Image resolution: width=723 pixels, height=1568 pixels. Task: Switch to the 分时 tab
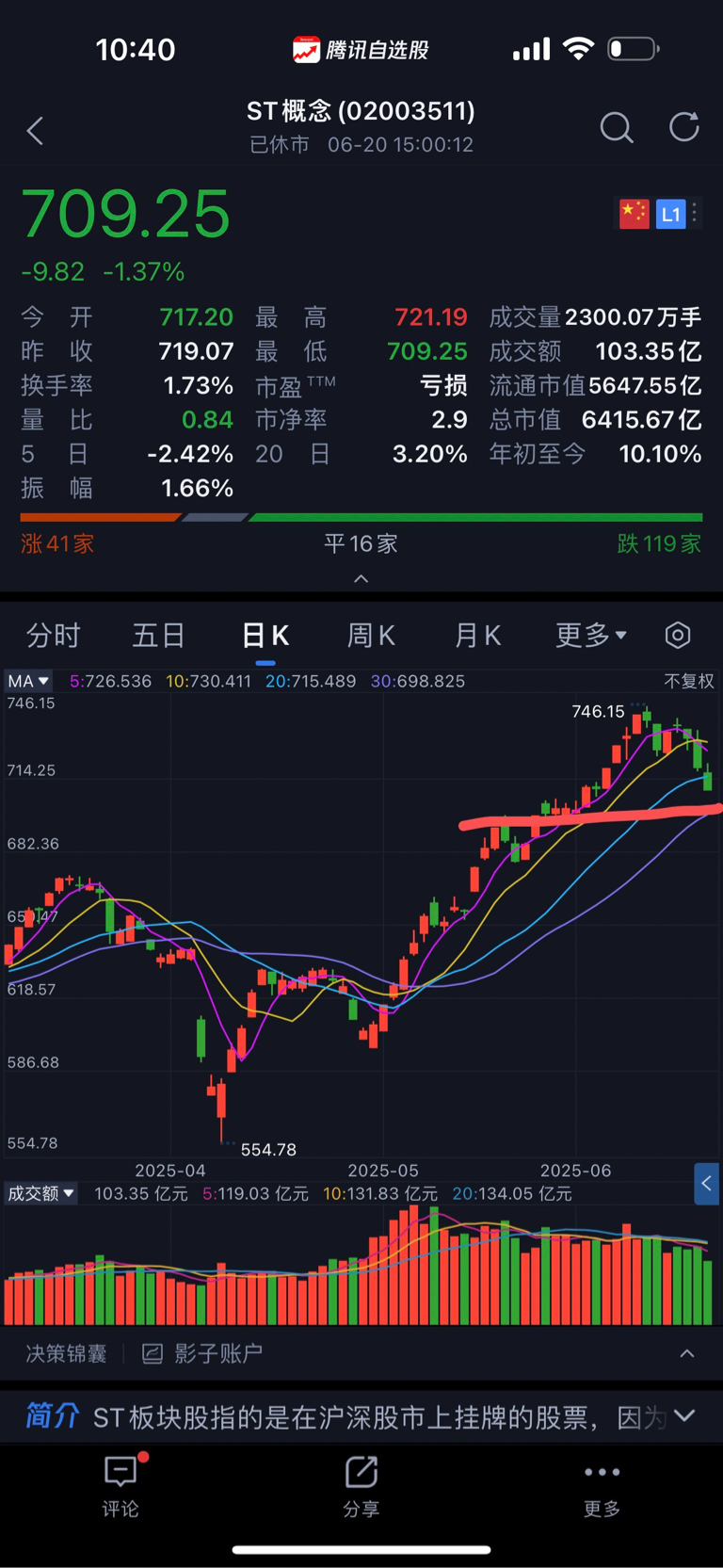click(x=54, y=636)
